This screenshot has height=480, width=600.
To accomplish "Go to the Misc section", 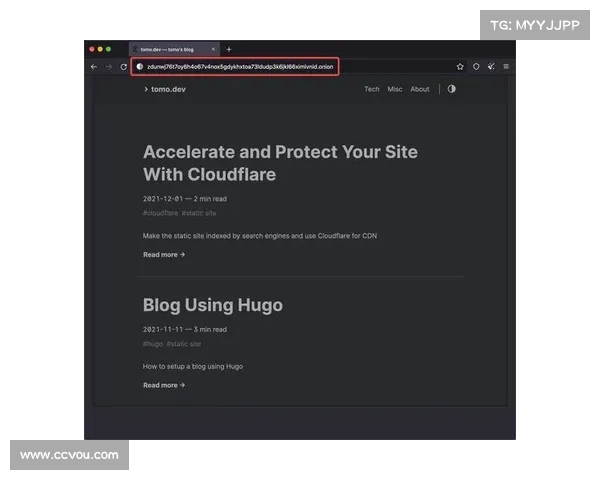I will pos(395,89).
